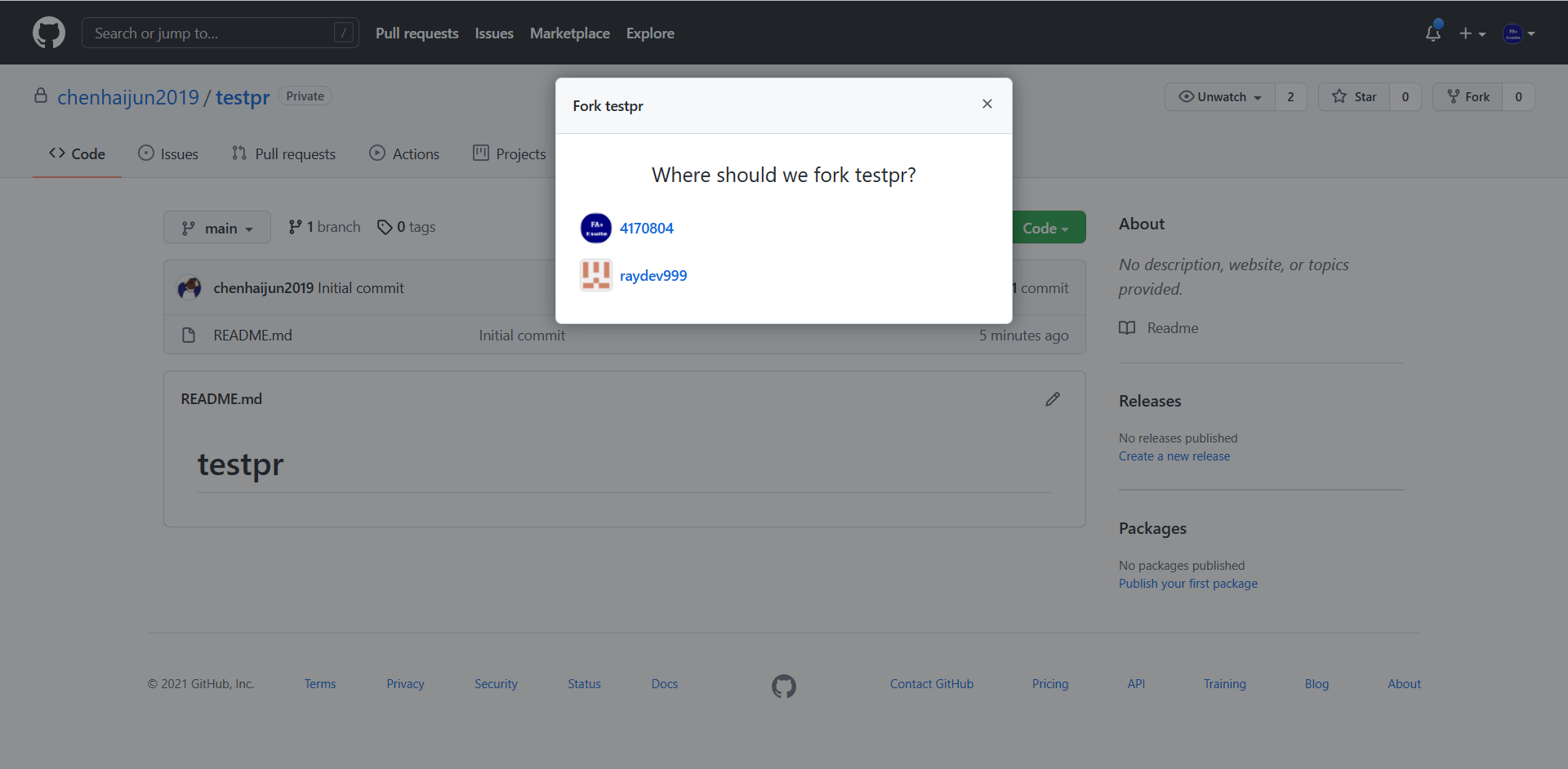This screenshot has height=769, width=1568.
Task: Choose 4170804 avatar as fork destination
Action: pos(596,229)
